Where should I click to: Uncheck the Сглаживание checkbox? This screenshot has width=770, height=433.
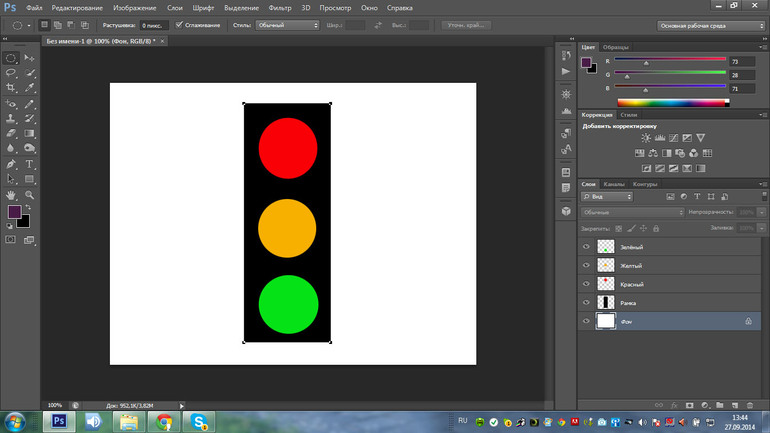[177, 24]
